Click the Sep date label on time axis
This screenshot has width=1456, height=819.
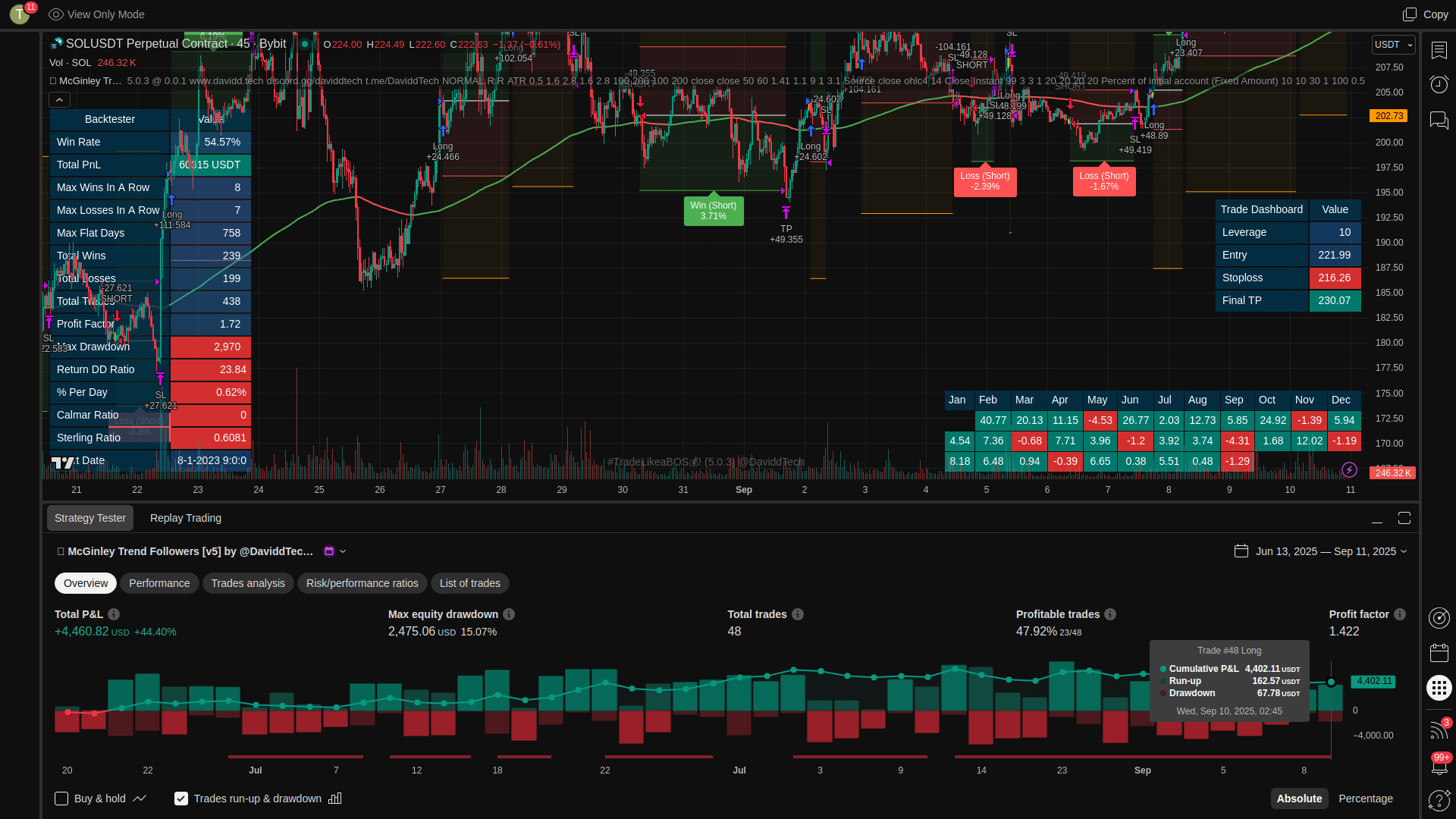(744, 490)
